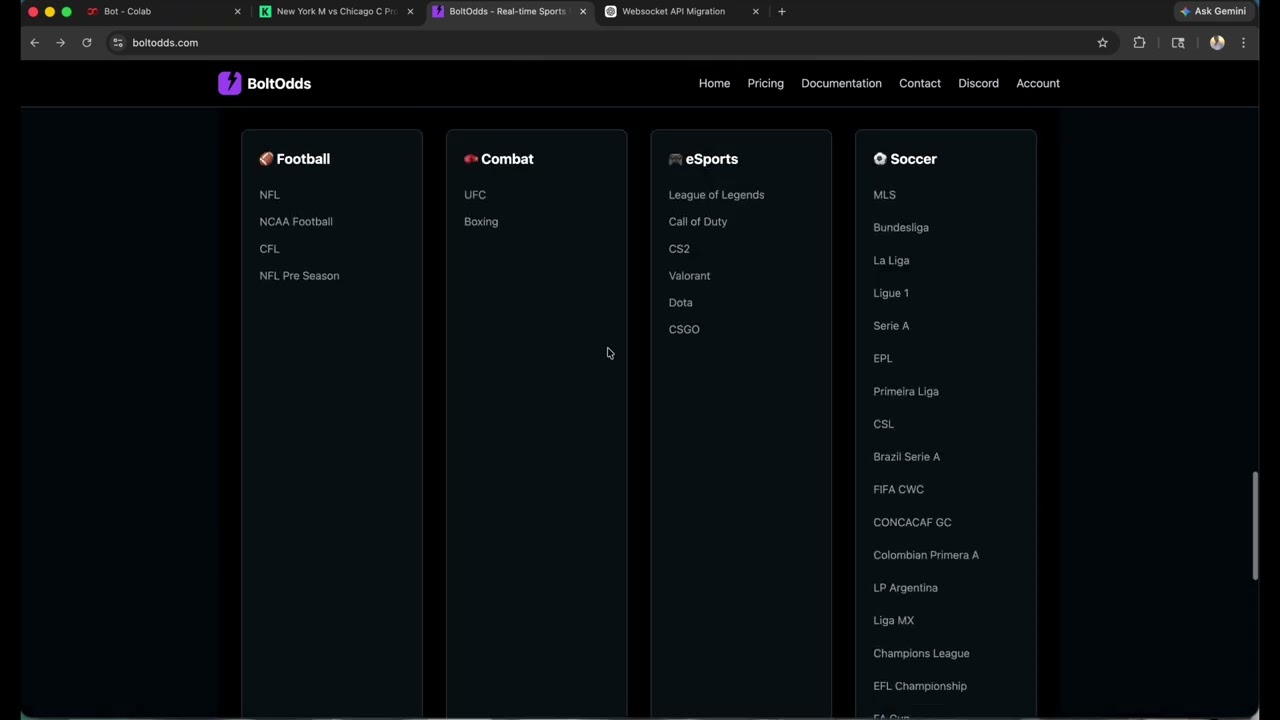Screen dimensions: 1280x720
Task: Go to the Contact page
Action: (x=919, y=83)
